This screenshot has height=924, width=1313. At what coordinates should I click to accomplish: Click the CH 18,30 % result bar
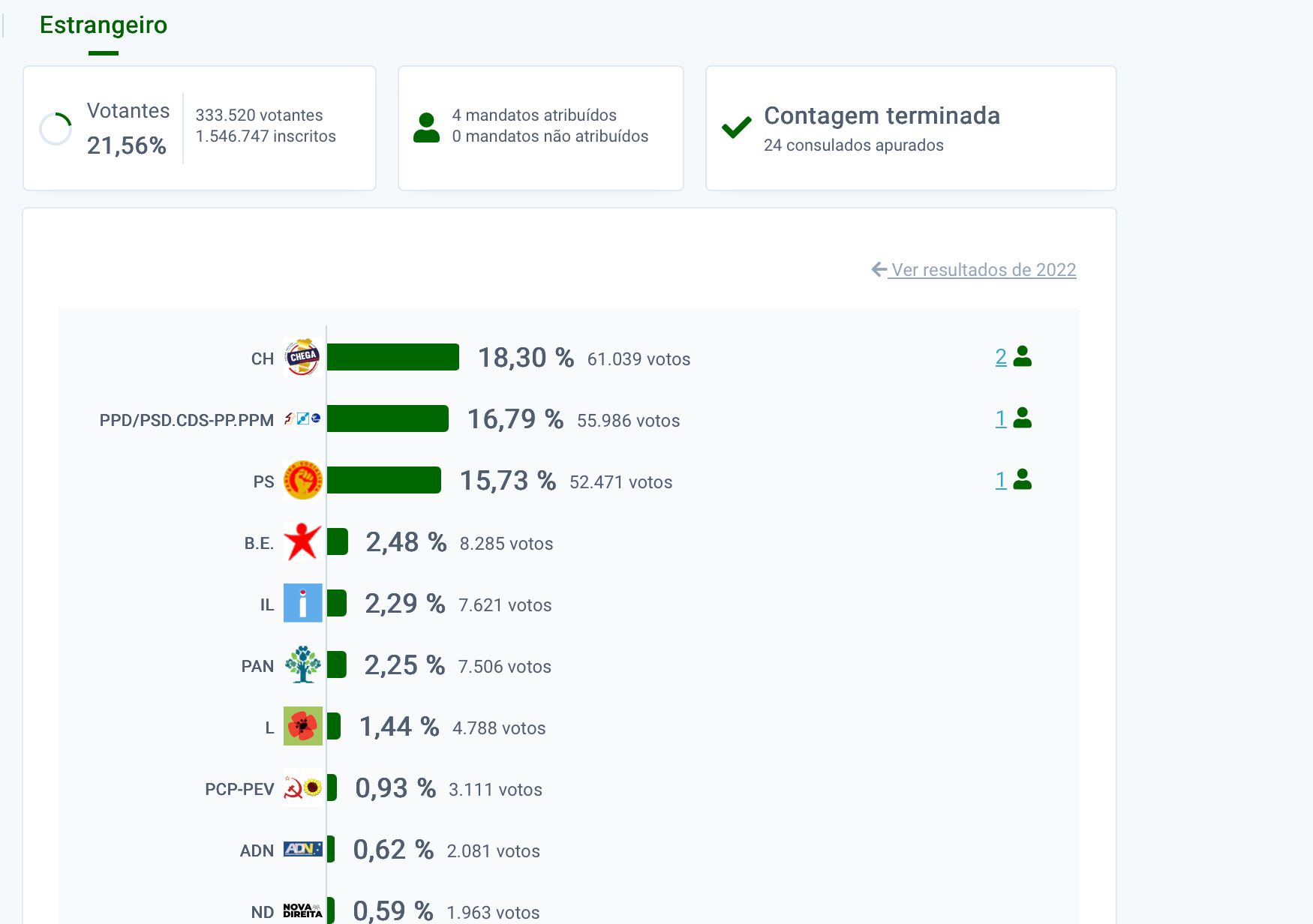point(392,357)
